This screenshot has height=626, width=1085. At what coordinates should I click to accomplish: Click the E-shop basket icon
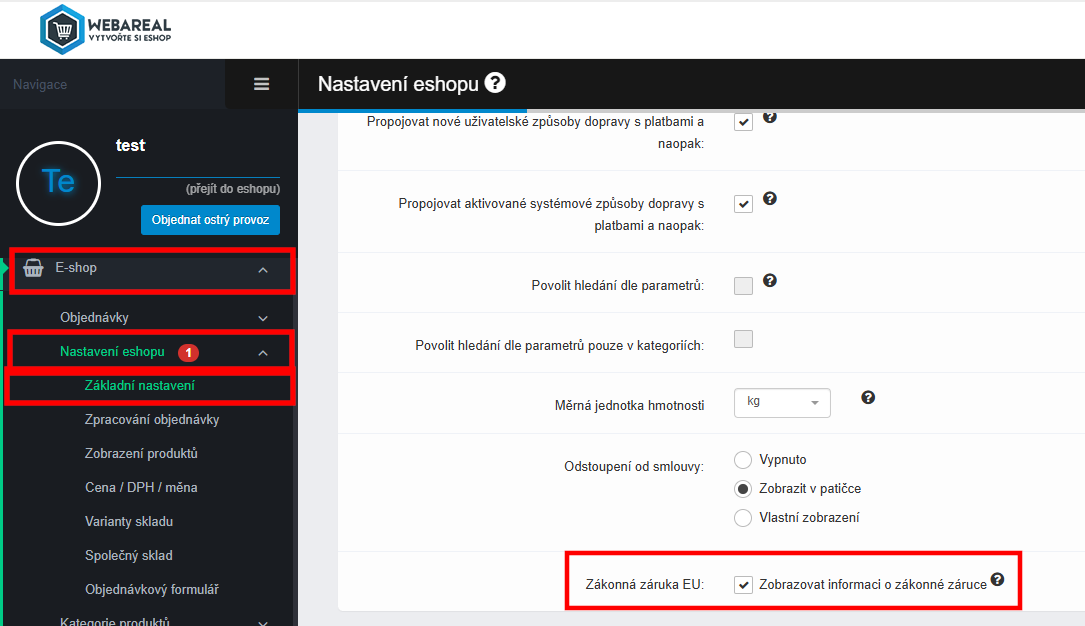click(x=33, y=268)
